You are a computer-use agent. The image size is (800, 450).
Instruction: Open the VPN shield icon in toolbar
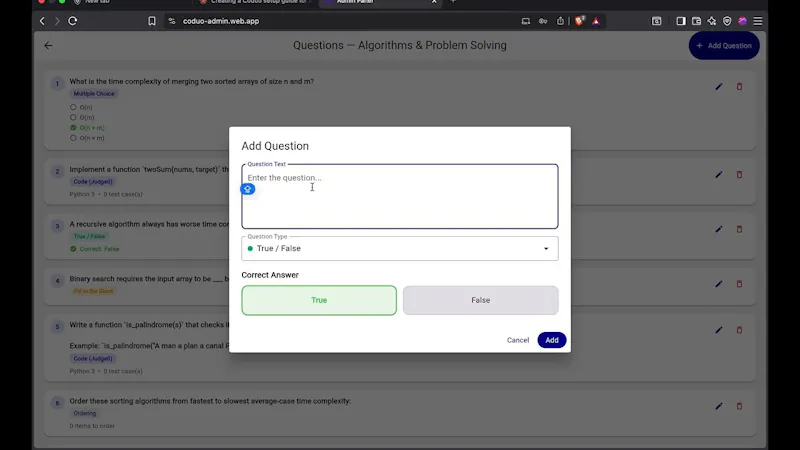click(x=727, y=21)
